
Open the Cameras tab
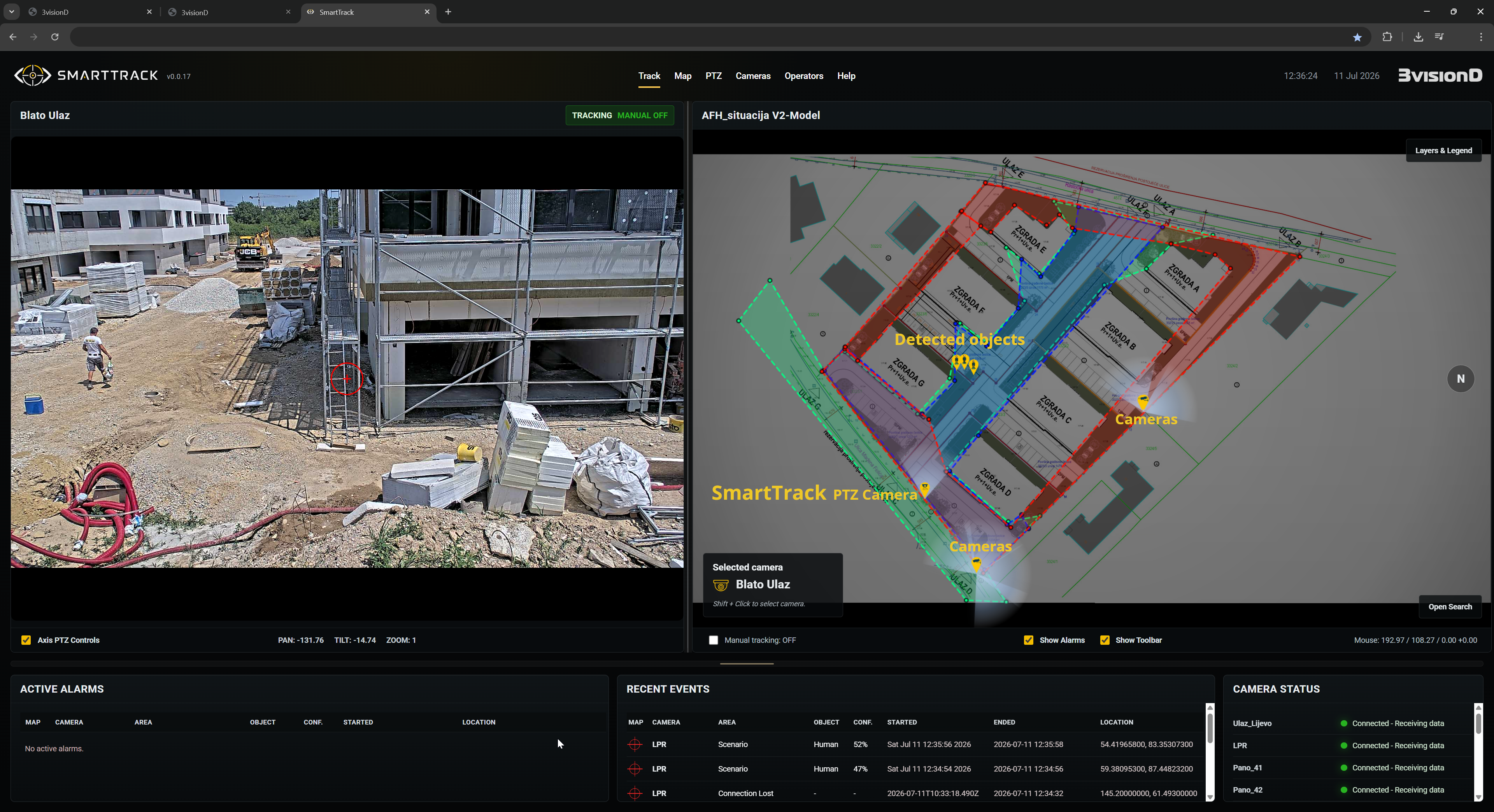tap(753, 76)
